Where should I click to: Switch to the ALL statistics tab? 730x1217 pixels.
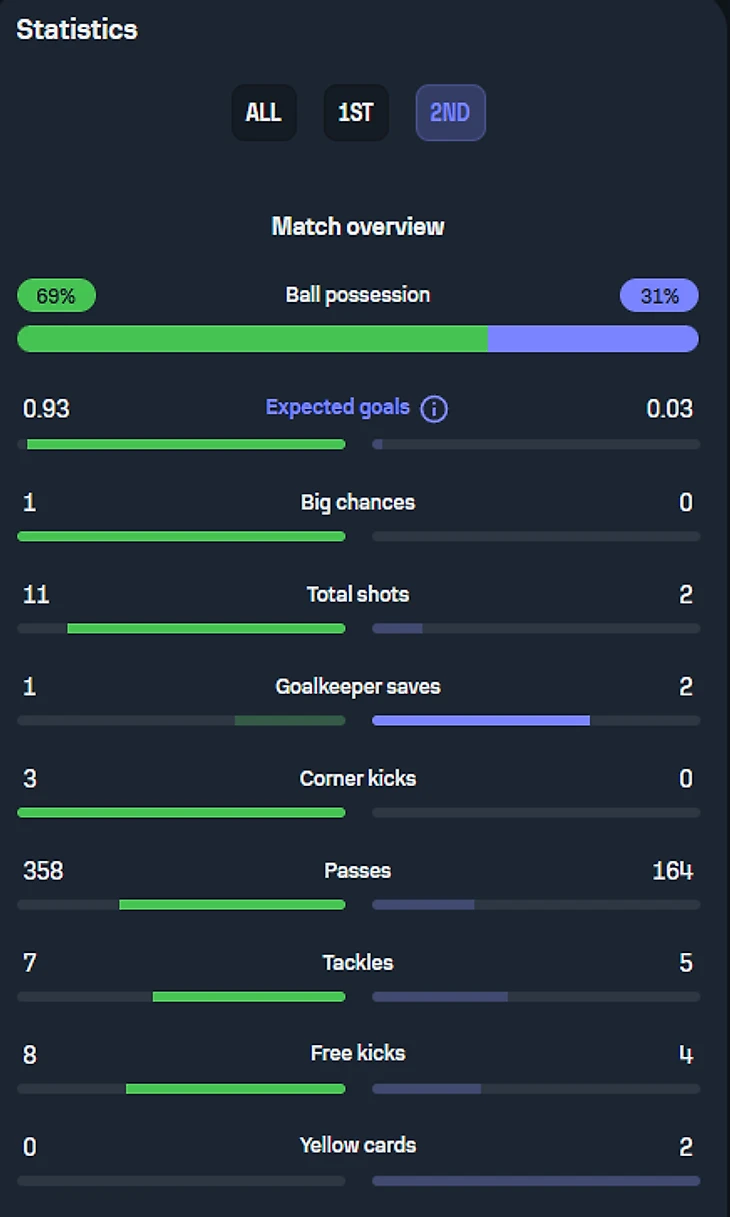[264, 112]
